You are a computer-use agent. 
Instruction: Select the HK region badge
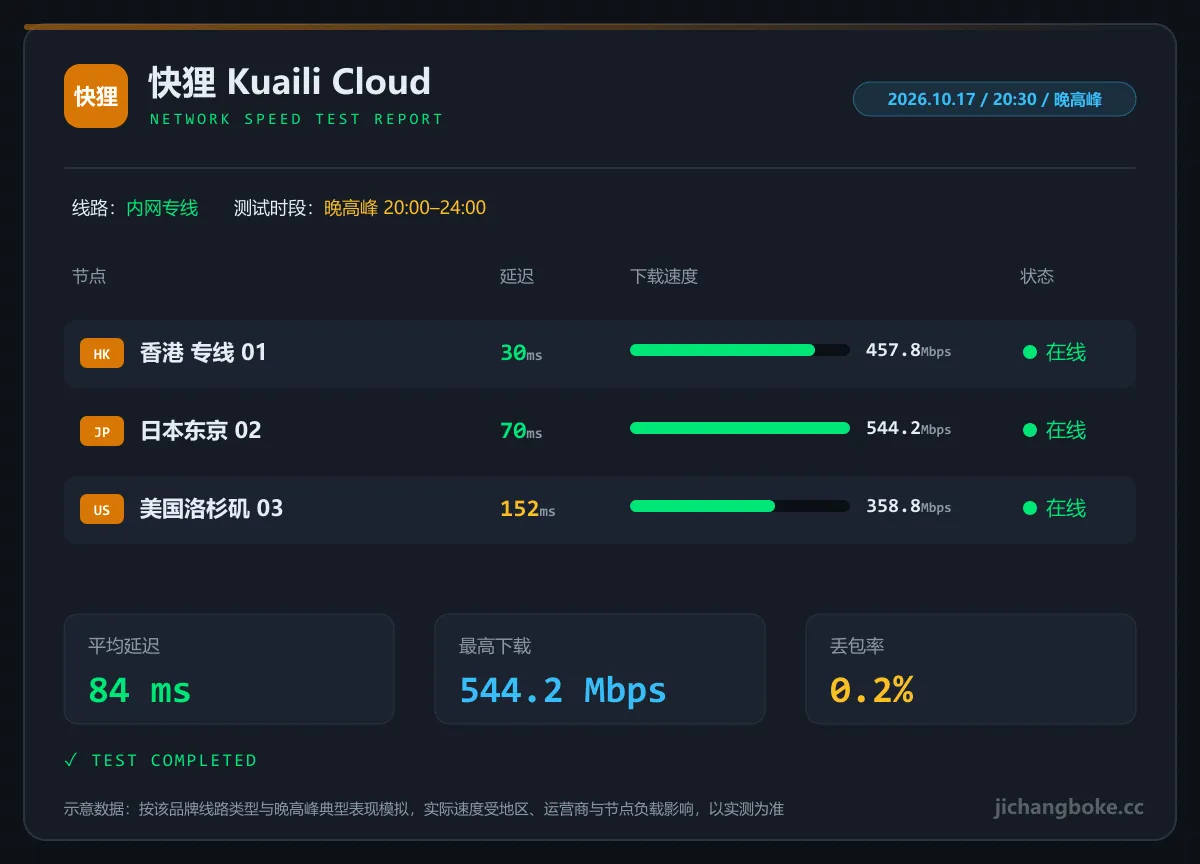pyautogui.click(x=102, y=353)
